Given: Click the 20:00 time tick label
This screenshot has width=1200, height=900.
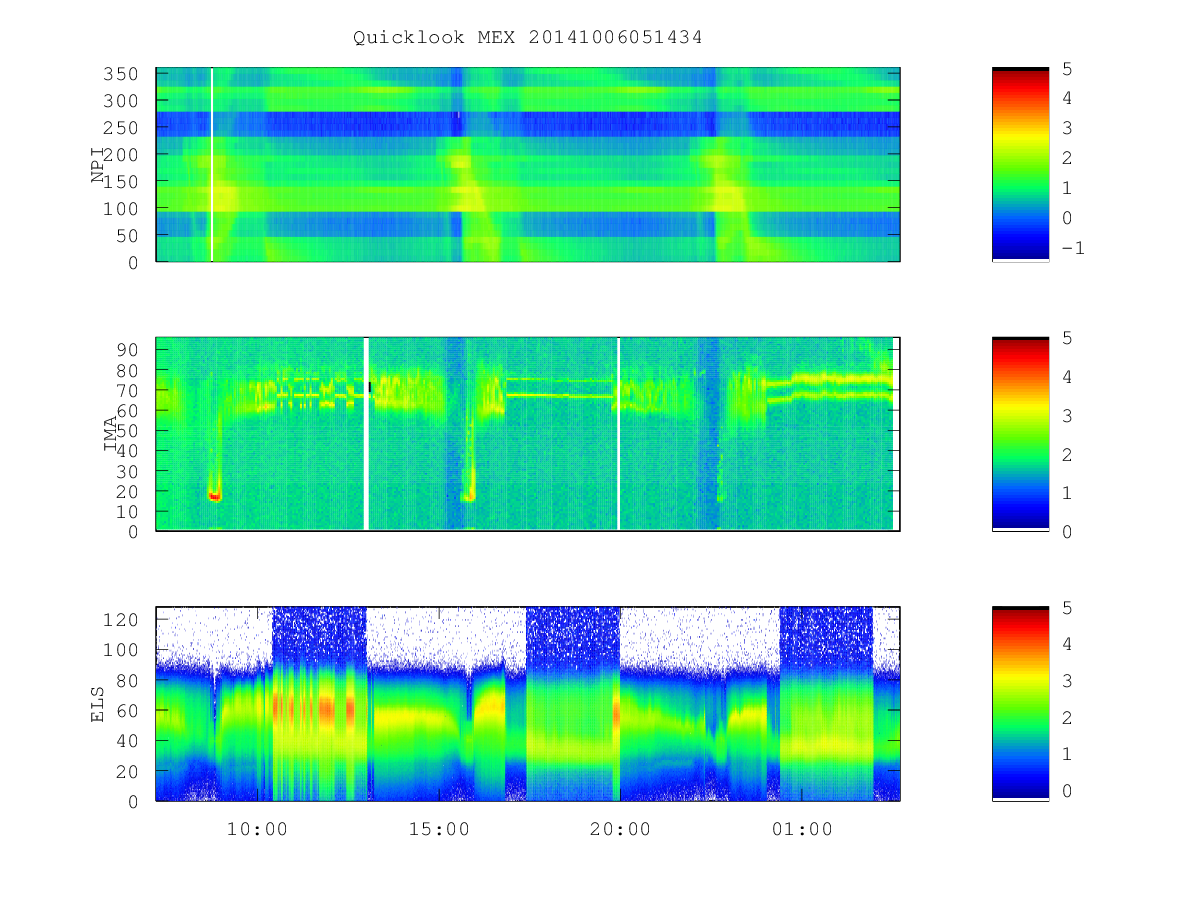Looking at the screenshot, I should pos(620,829).
